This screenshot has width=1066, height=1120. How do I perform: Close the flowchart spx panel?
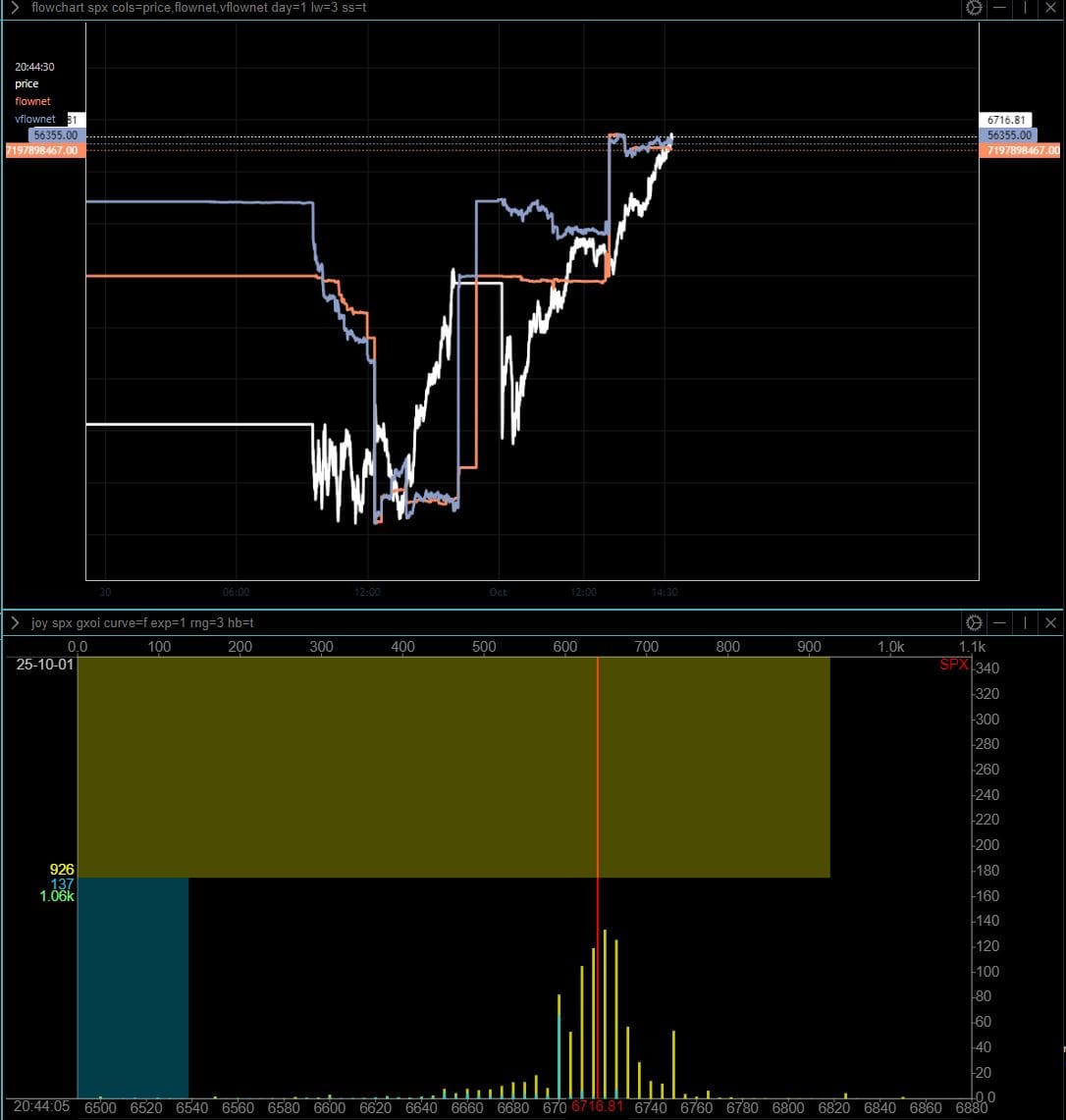tap(1050, 8)
